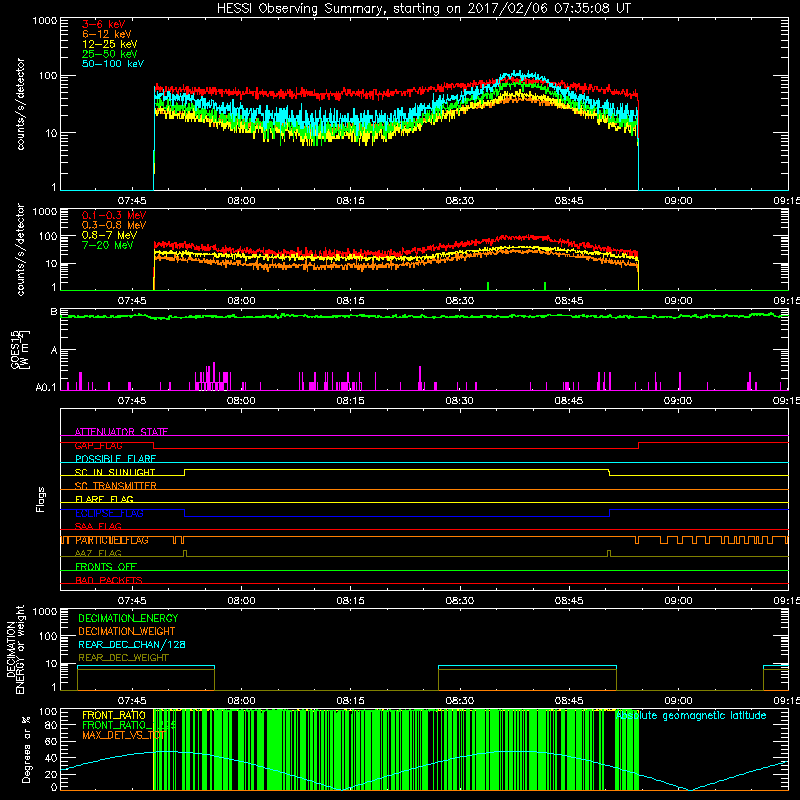Select the 3-6 keV legend label

click(x=103, y=24)
